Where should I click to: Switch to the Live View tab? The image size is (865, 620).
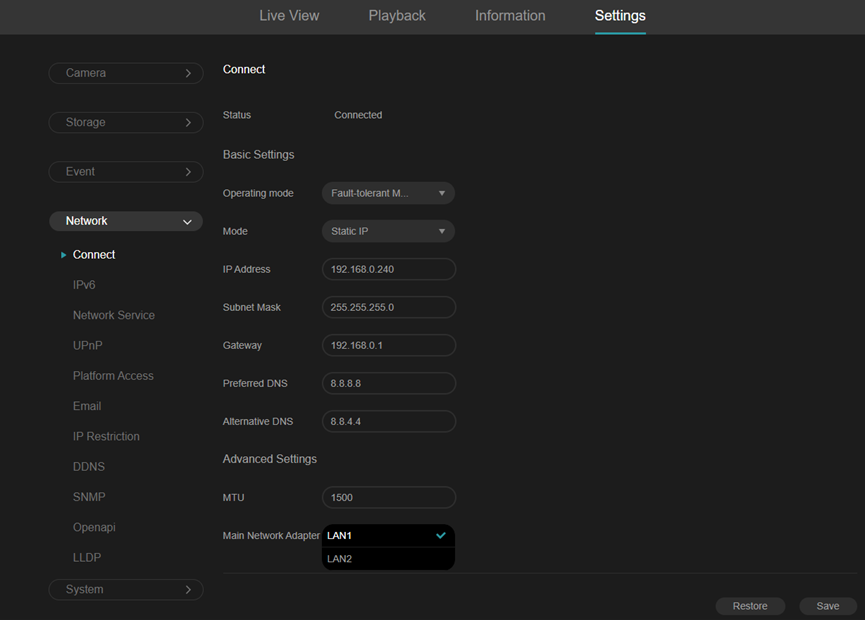(289, 16)
